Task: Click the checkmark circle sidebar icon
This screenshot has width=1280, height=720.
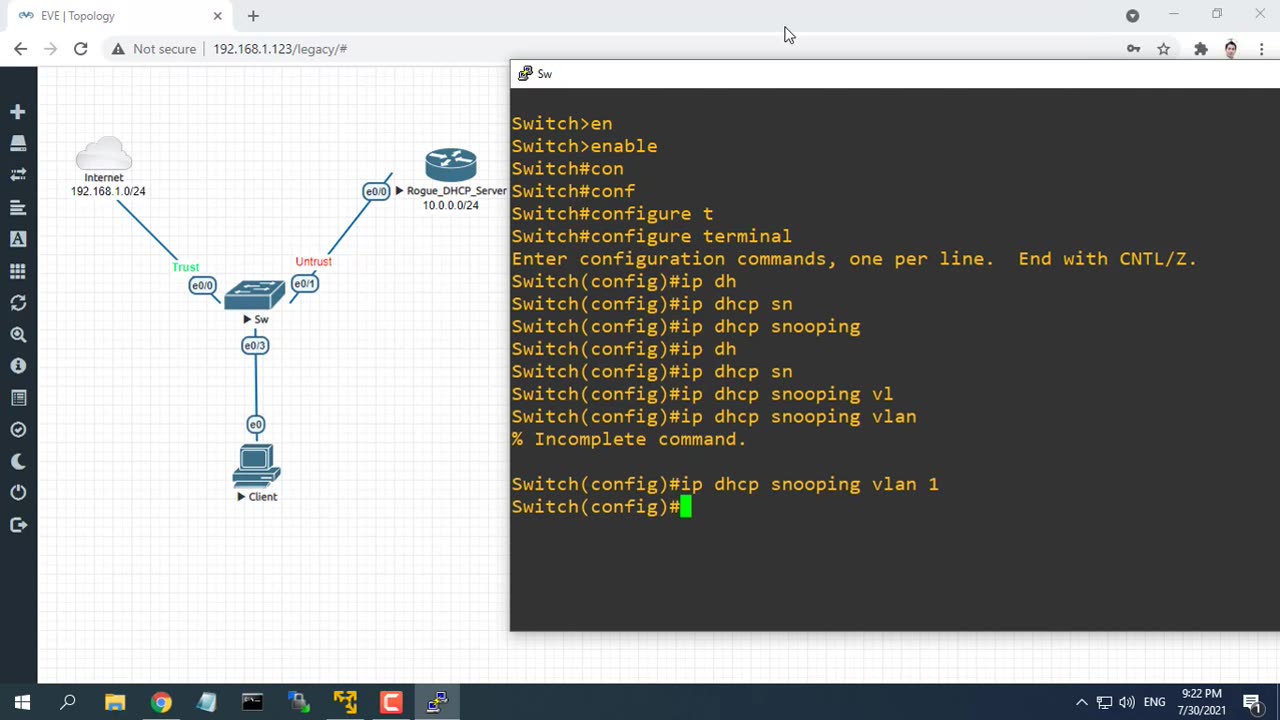Action: [x=18, y=430]
